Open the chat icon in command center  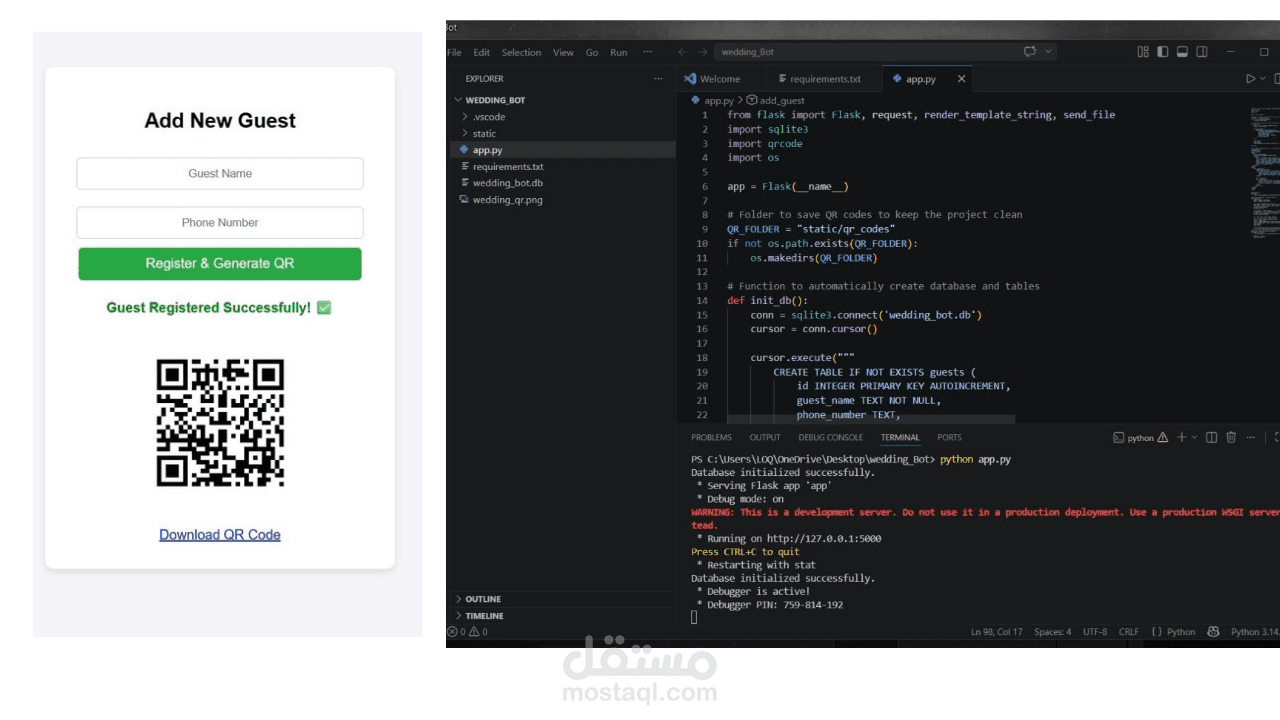(1030, 52)
